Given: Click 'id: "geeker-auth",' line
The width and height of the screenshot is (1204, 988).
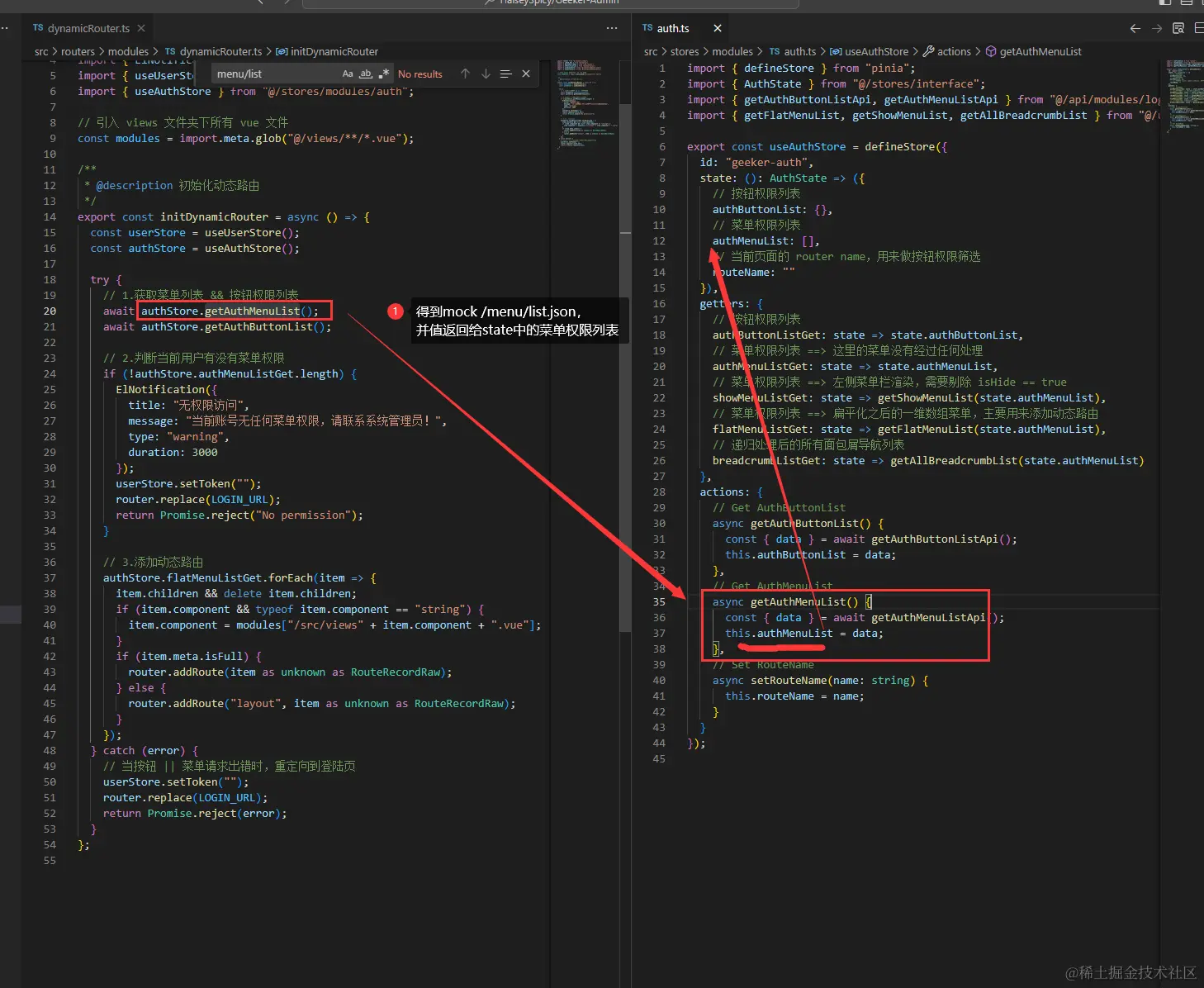Looking at the screenshot, I should (756, 162).
